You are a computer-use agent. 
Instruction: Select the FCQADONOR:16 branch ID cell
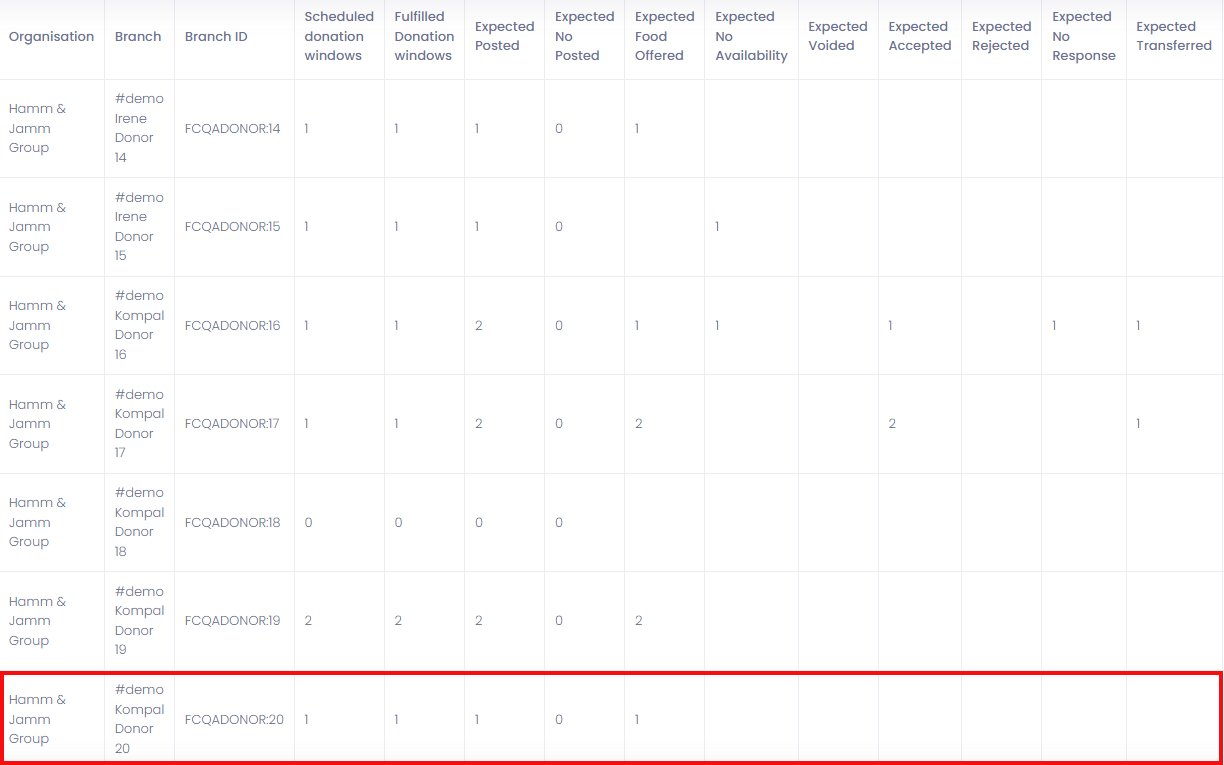[233, 326]
